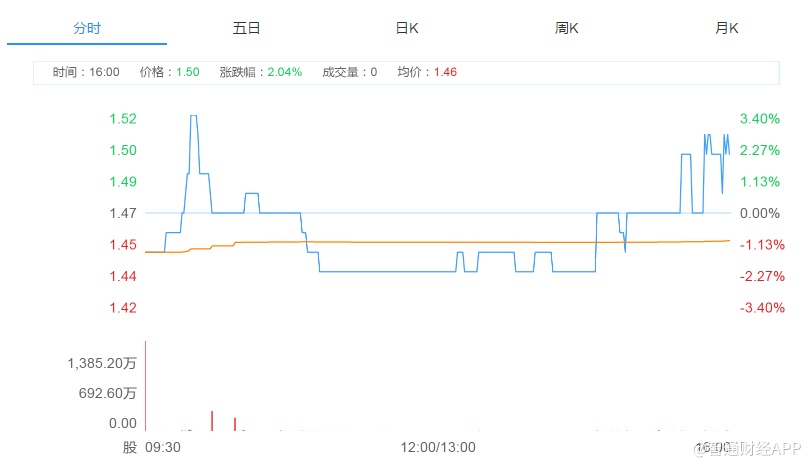Screen dimensions: 811x468
Task: Click the 1.52 price axis label
Action: tap(123, 119)
